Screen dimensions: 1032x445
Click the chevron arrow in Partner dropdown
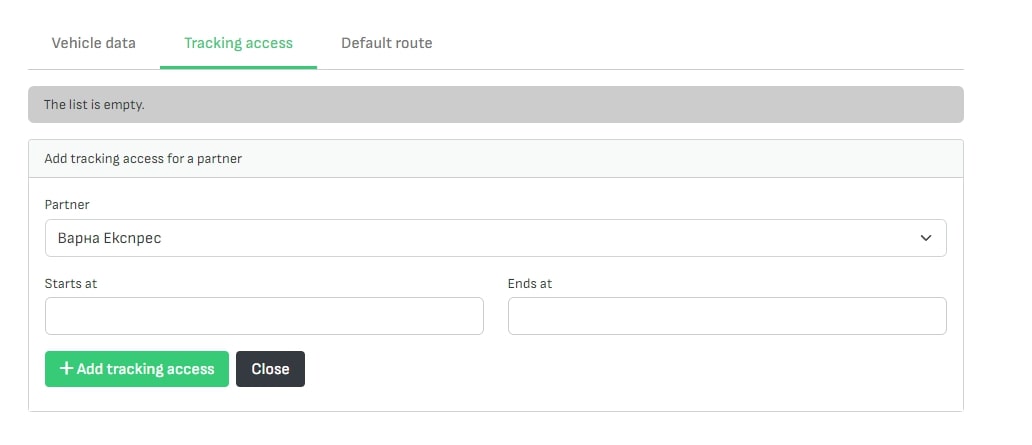(926, 238)
